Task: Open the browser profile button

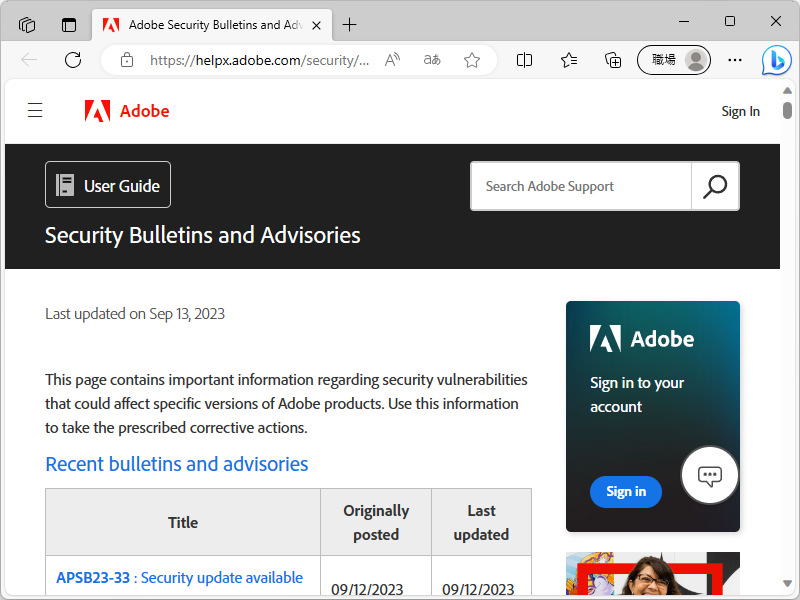Action: (674, 60)
